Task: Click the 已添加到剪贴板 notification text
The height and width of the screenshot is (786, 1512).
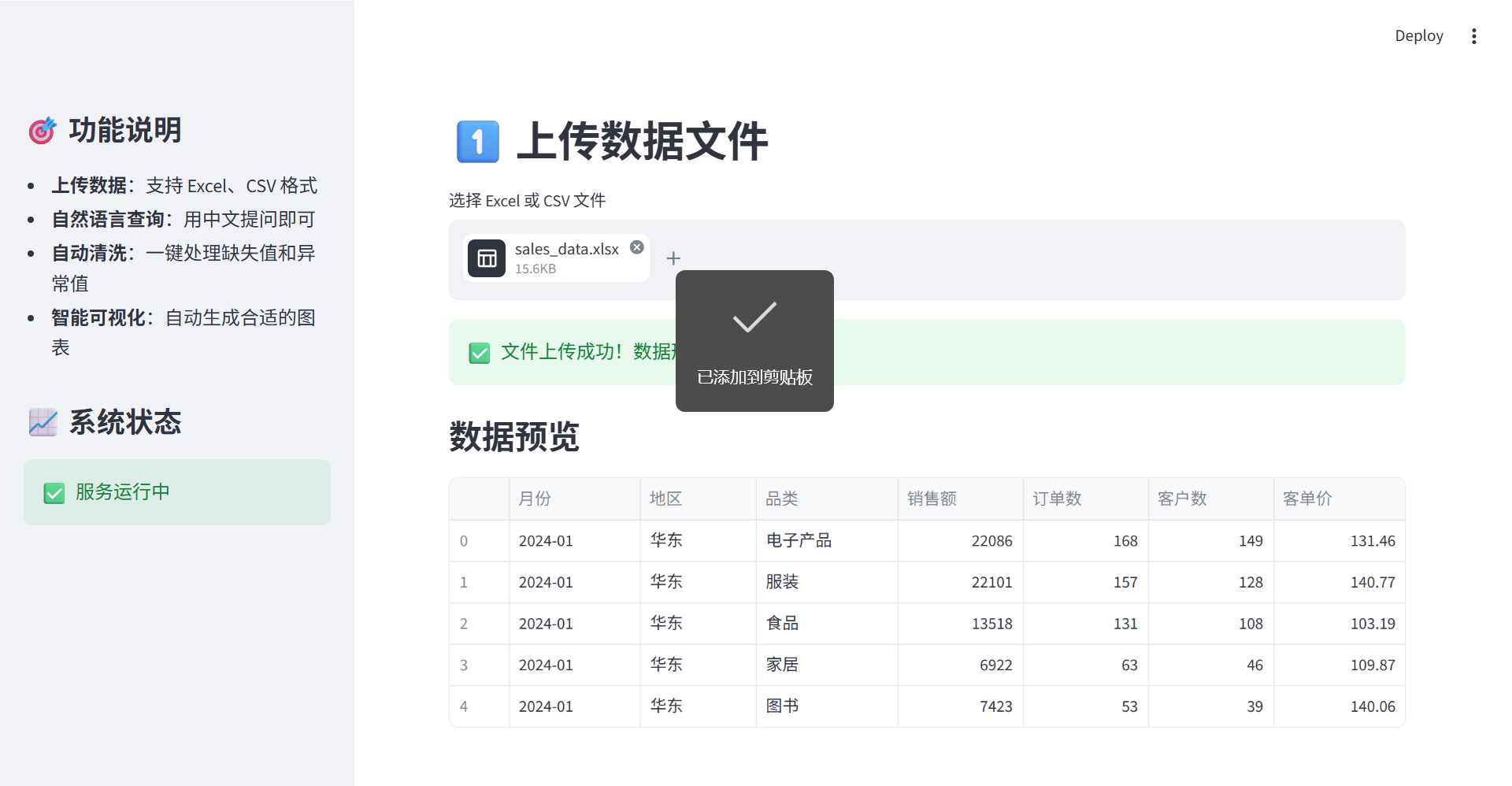Action: point(754,377)
